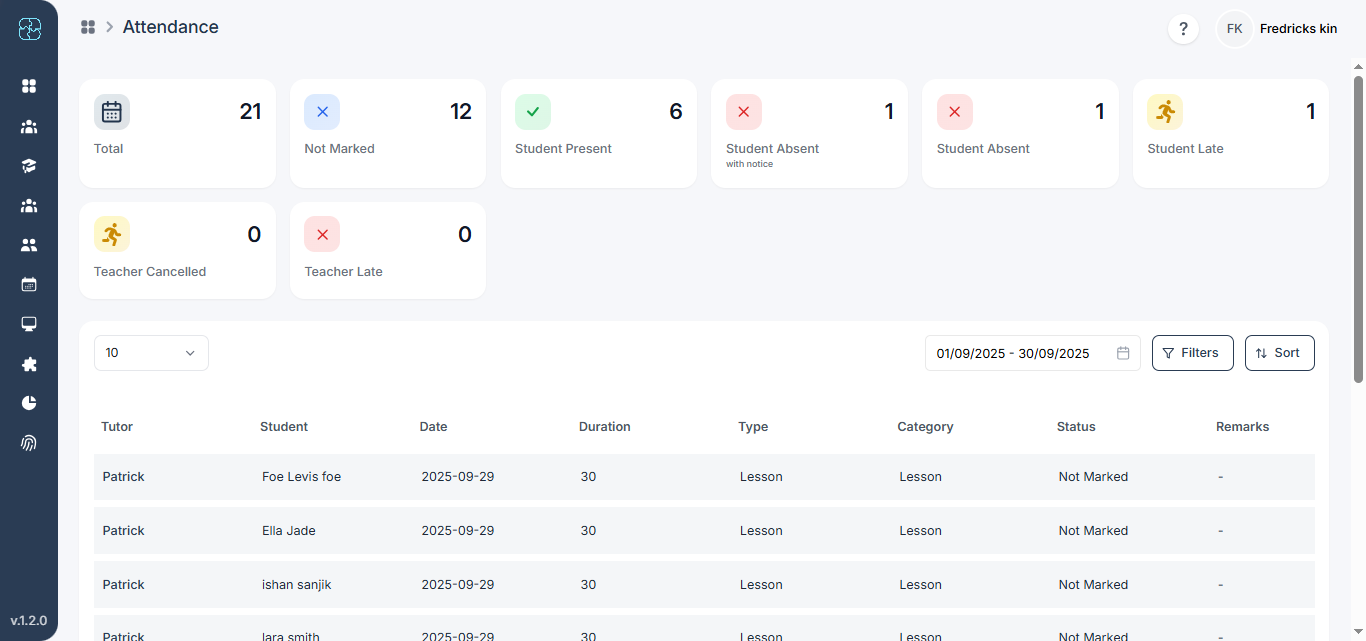Image resolution: width=1366 pixels, height=641 pixels.
Task: Click Patrick tutor in Foe Levis foe row
Action: (x=124, y=477)
